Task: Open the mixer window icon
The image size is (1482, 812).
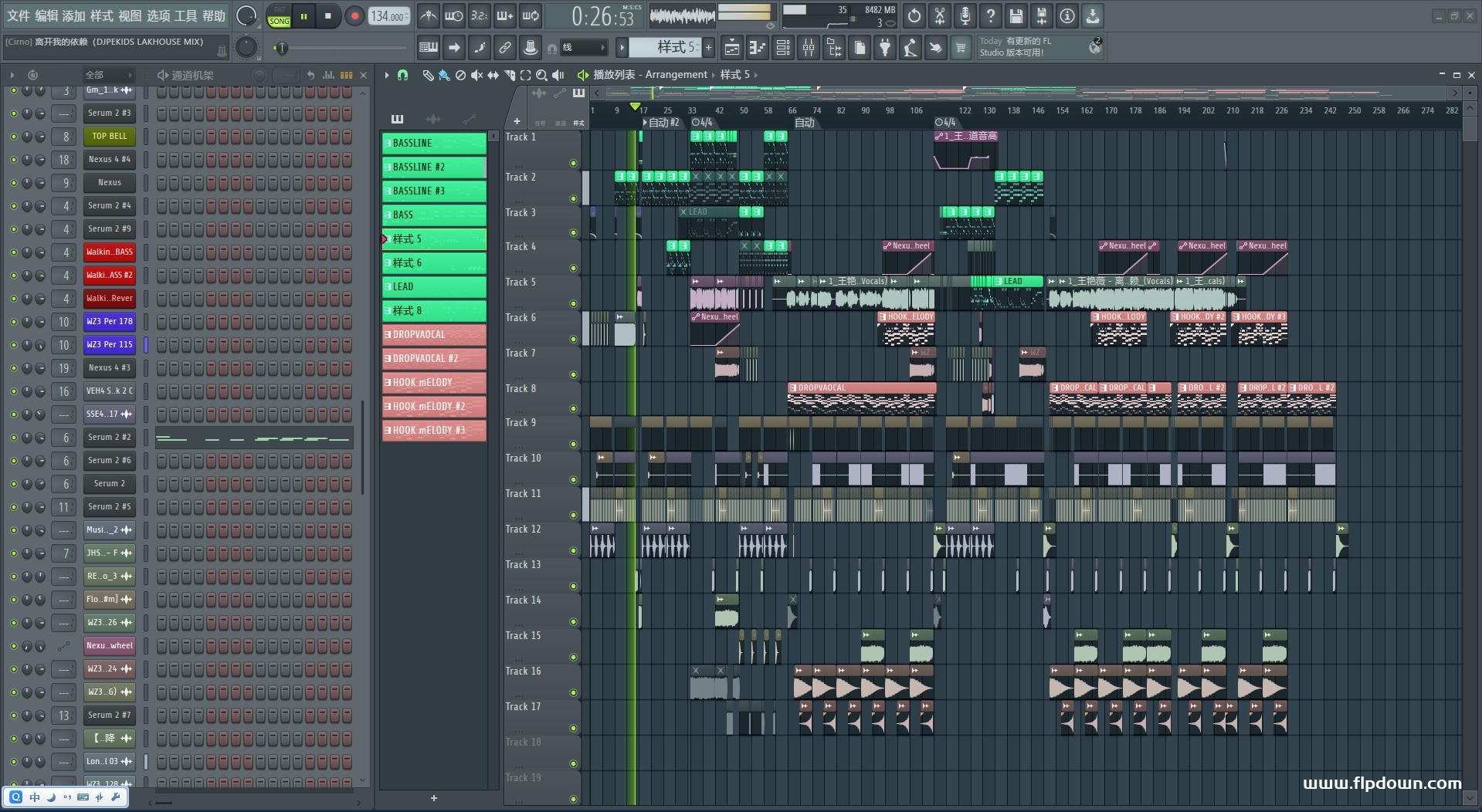Action: (x=809, y=48)
